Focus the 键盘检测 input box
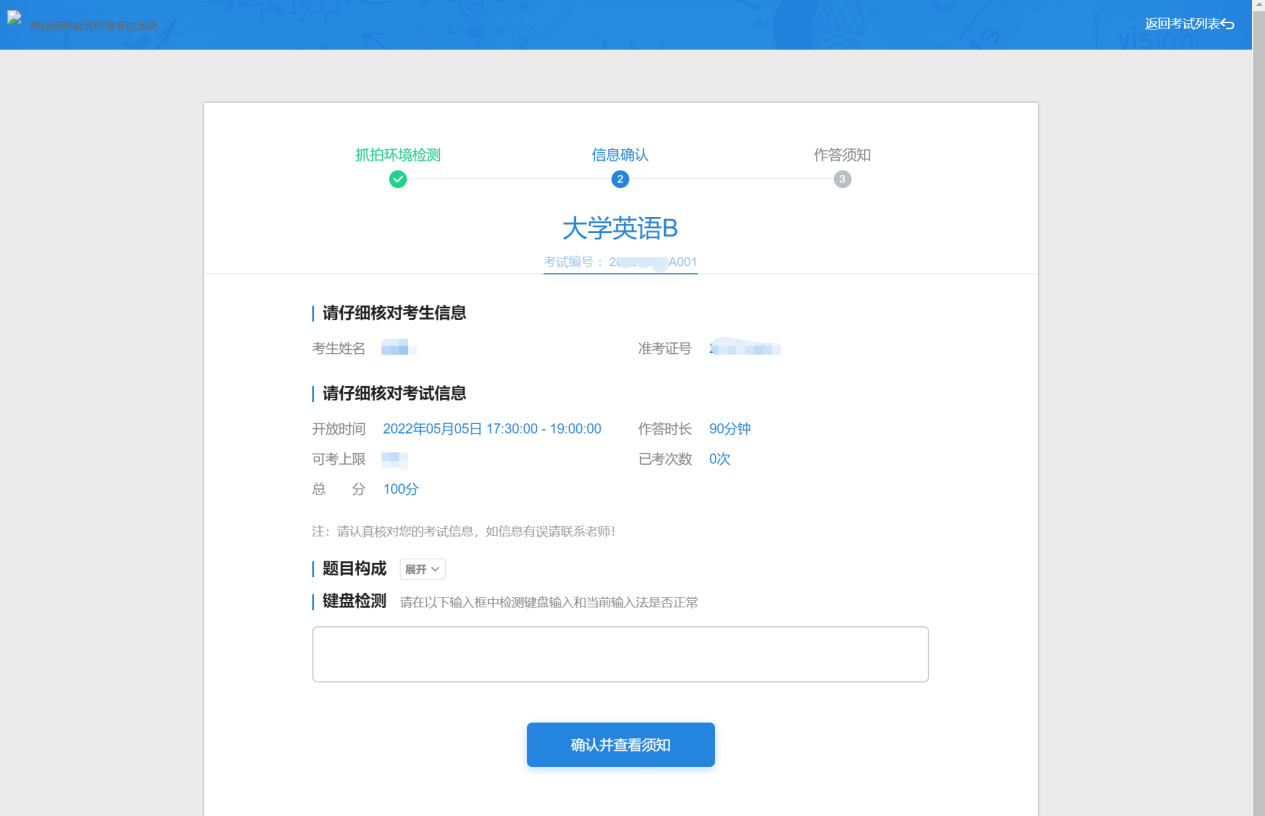1265x816 pixels. pos(620,654)
